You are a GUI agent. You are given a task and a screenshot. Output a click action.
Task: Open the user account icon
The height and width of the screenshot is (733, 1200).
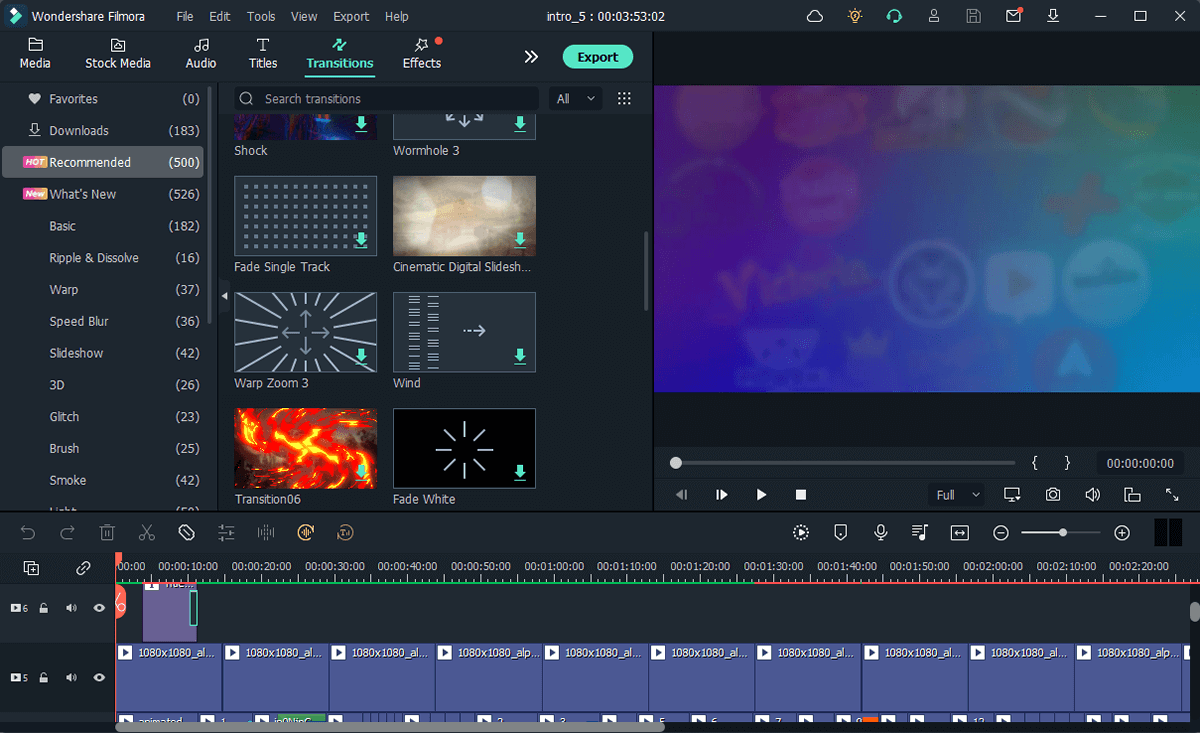pos(934,16)
